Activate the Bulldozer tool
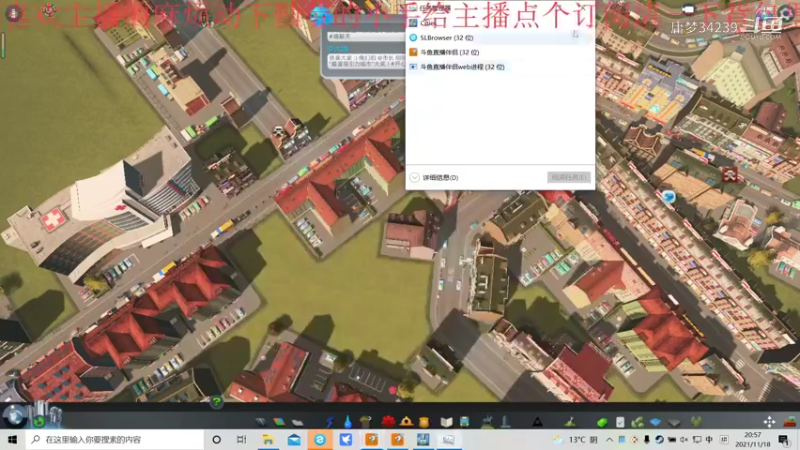 (x=790, y=422)
